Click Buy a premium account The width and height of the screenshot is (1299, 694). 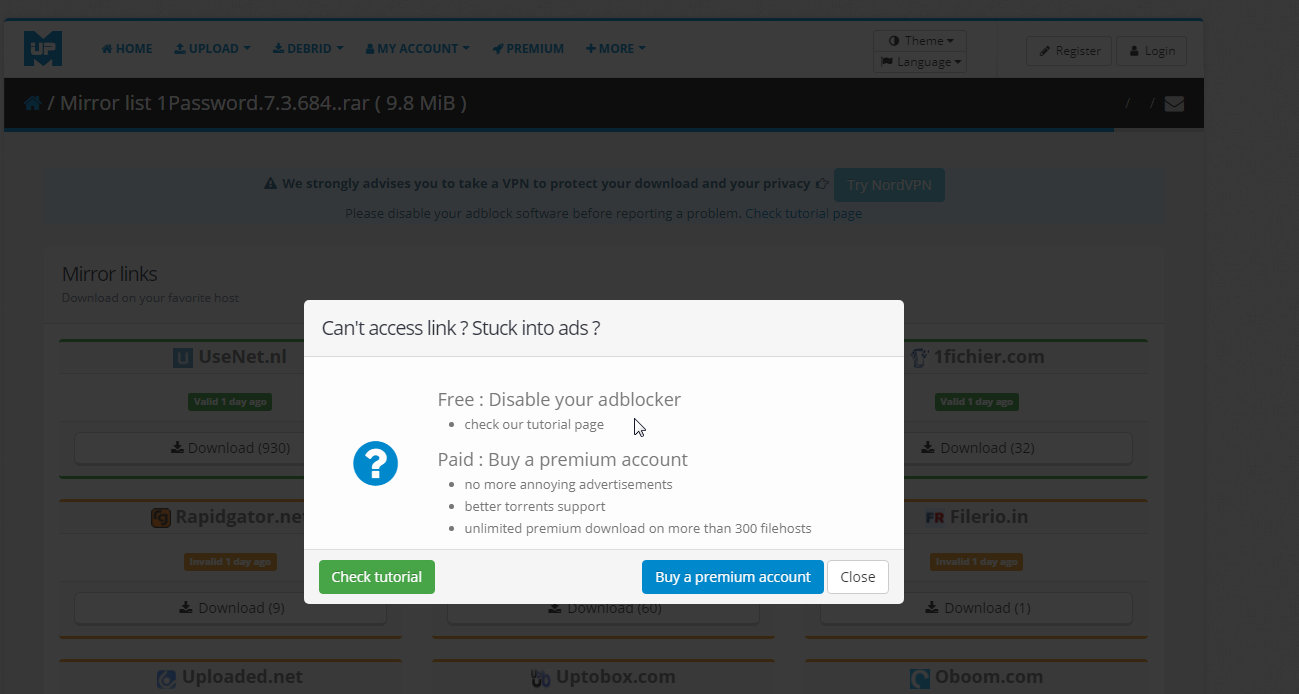click(733, 577)
